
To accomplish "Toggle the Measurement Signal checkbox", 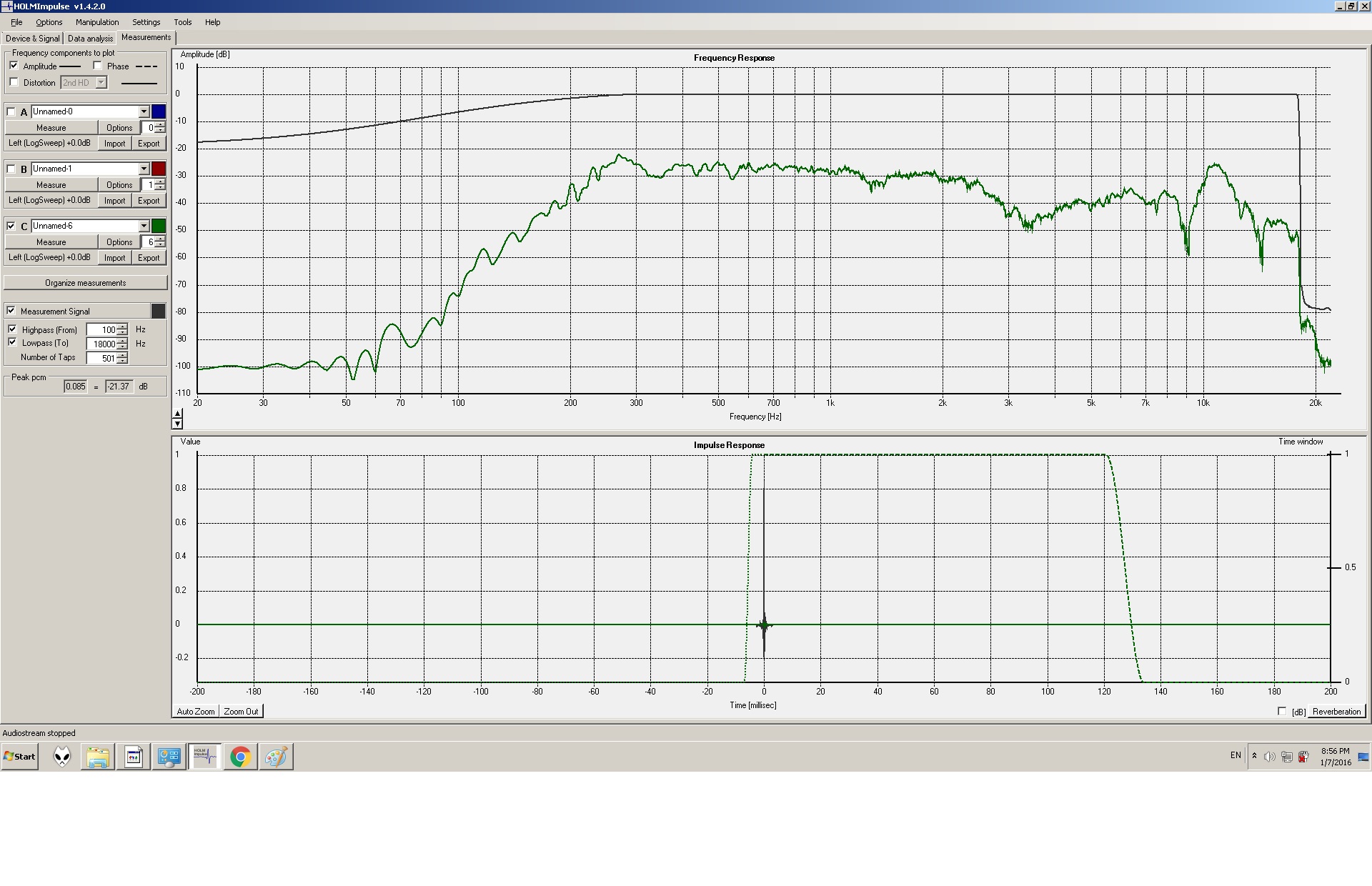I will pos(11,311).
